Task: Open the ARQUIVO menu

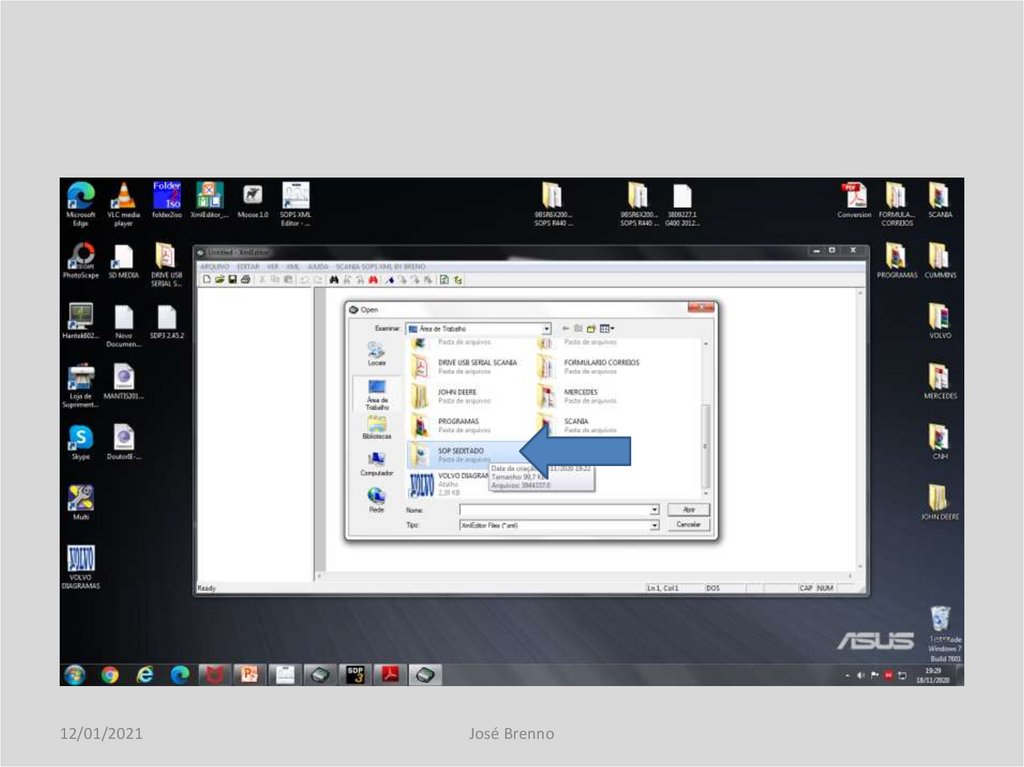Action: click(x=214, y=267)
